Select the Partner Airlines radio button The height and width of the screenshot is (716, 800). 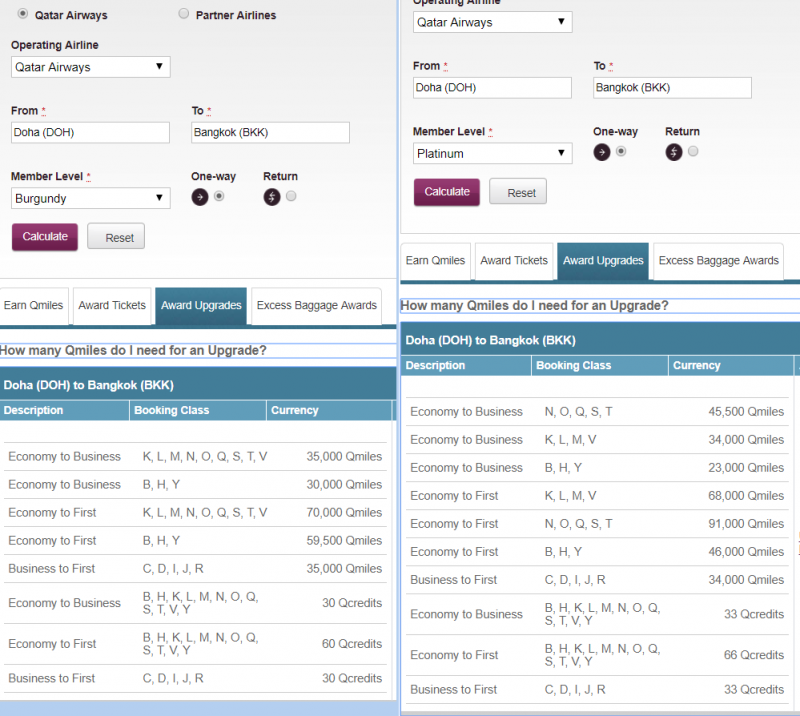coord(184,14)
